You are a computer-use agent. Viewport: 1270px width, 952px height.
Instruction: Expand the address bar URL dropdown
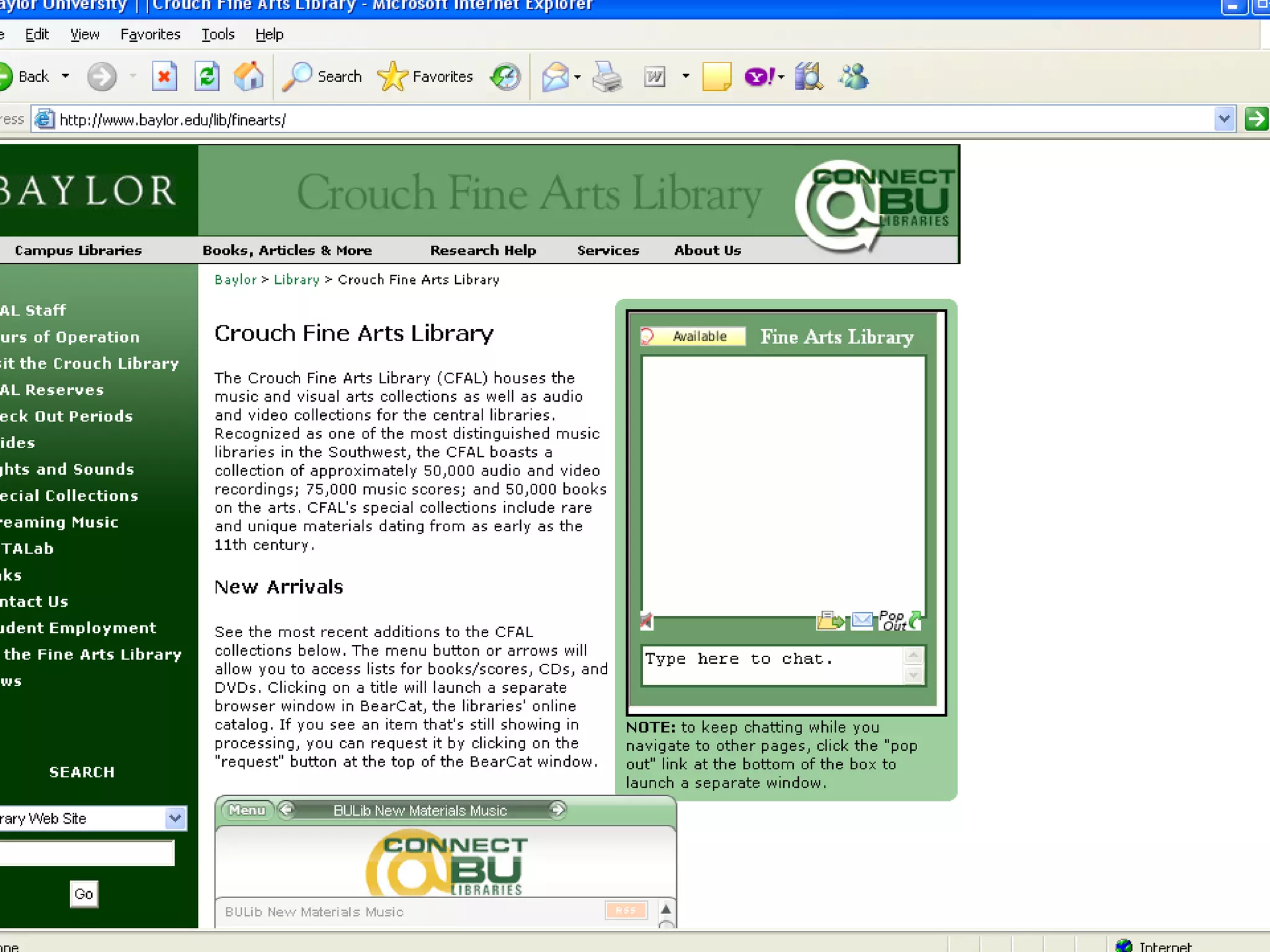1223,119
